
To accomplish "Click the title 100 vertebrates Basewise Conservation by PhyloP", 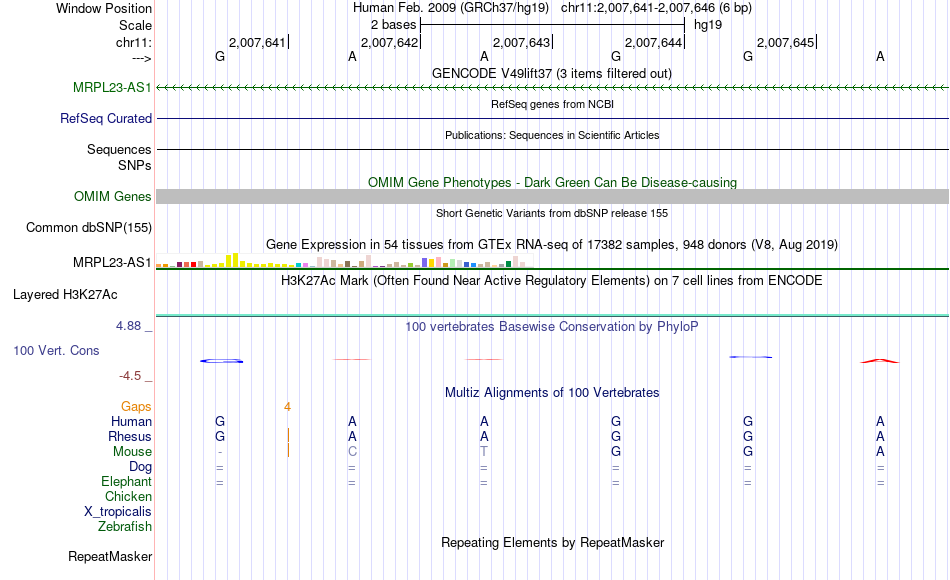I will click(552, 327).
